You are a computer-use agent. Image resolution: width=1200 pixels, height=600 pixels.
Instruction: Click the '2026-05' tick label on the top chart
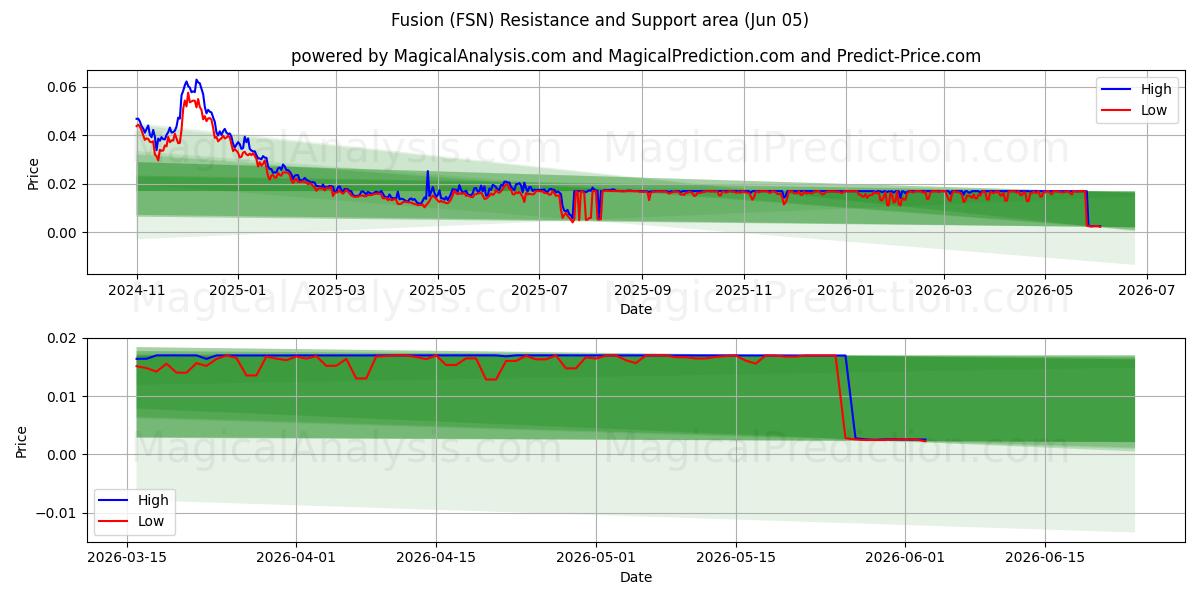[x=1044, y=289]
